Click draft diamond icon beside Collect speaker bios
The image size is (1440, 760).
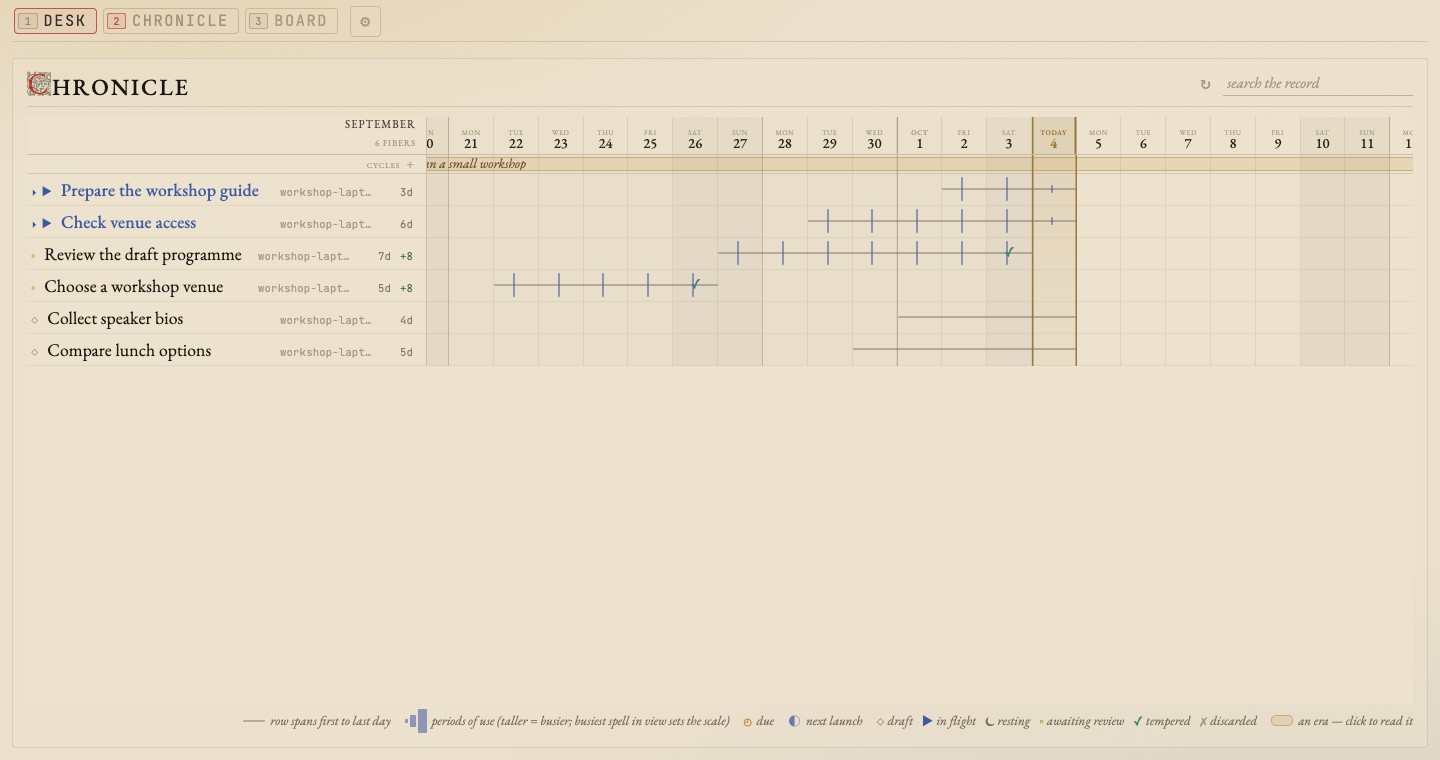pos(35,320)
